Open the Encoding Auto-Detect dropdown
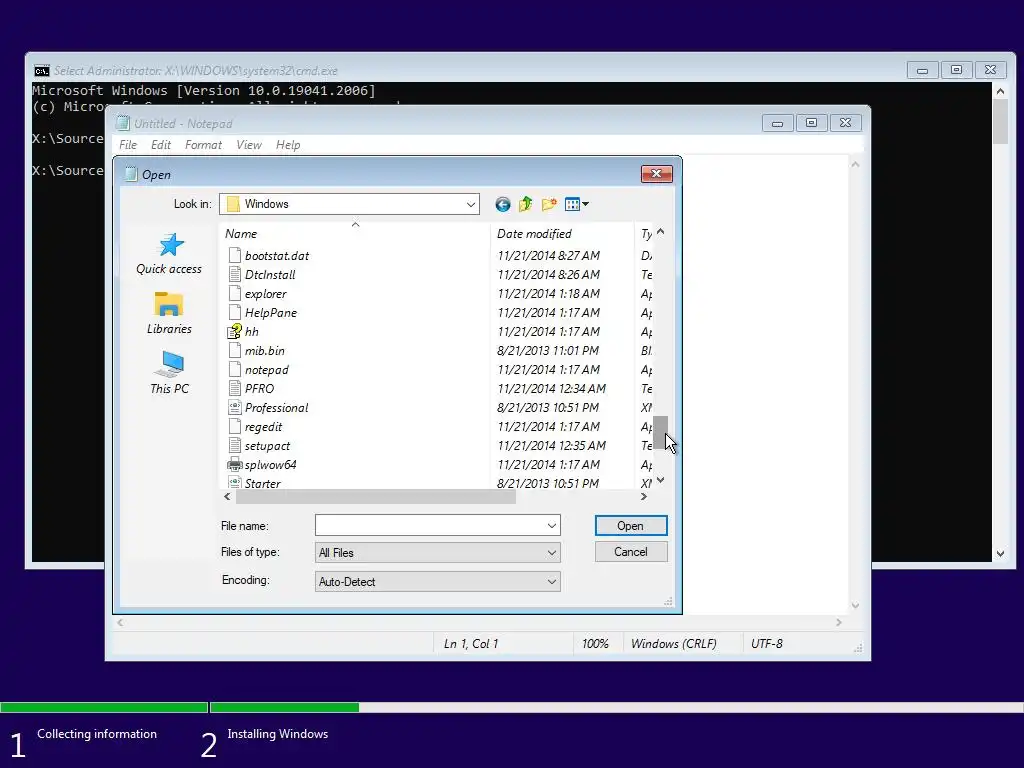This screenshot has height=768, width=1024. pyautogui.click(x=438, y=581)
